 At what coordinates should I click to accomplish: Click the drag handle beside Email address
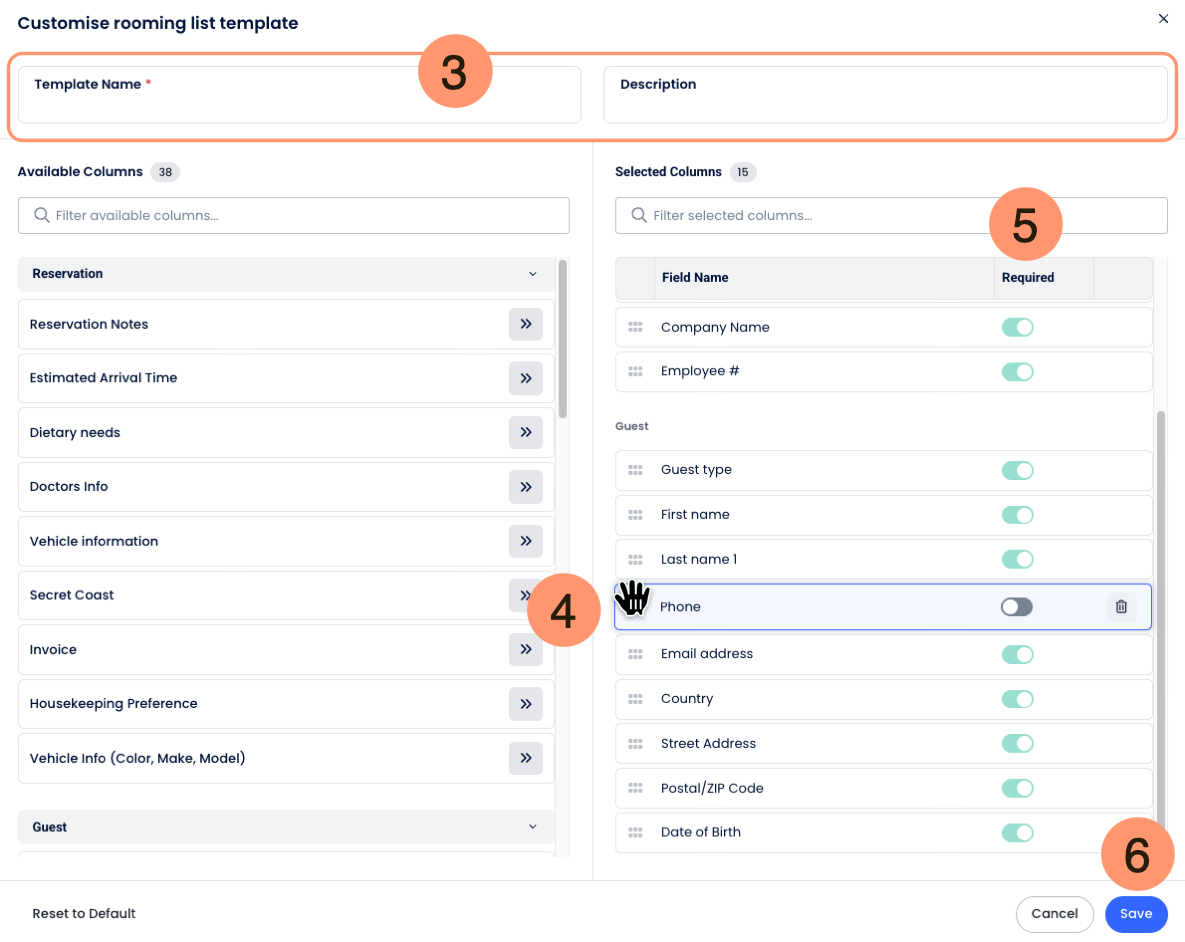point(635,654)
